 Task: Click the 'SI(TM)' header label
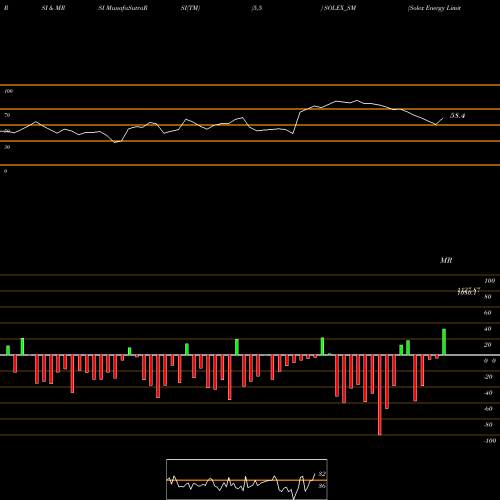[190, 8]
